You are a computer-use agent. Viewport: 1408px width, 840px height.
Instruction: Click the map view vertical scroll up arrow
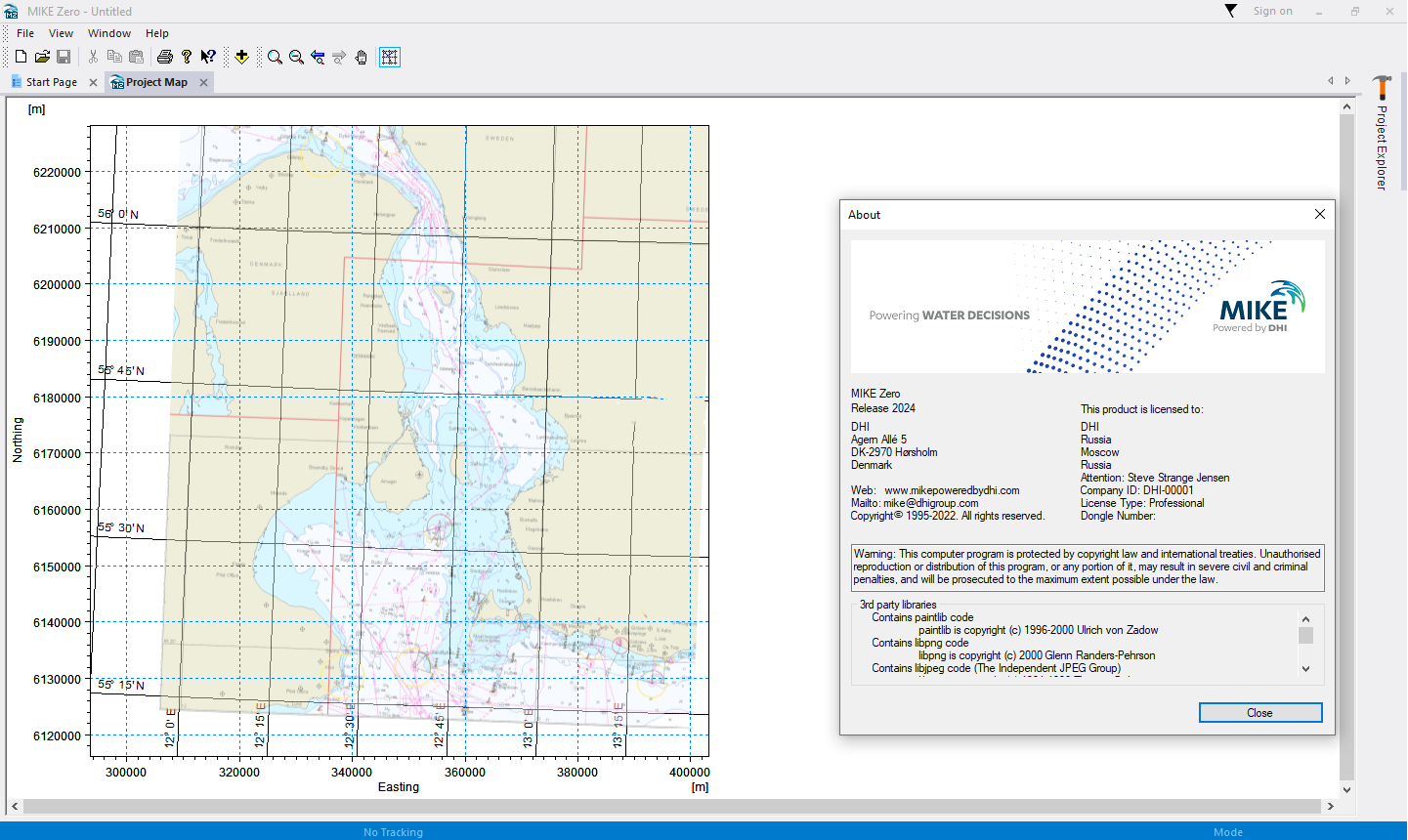pyautogui.click(x=1346, y=106)
